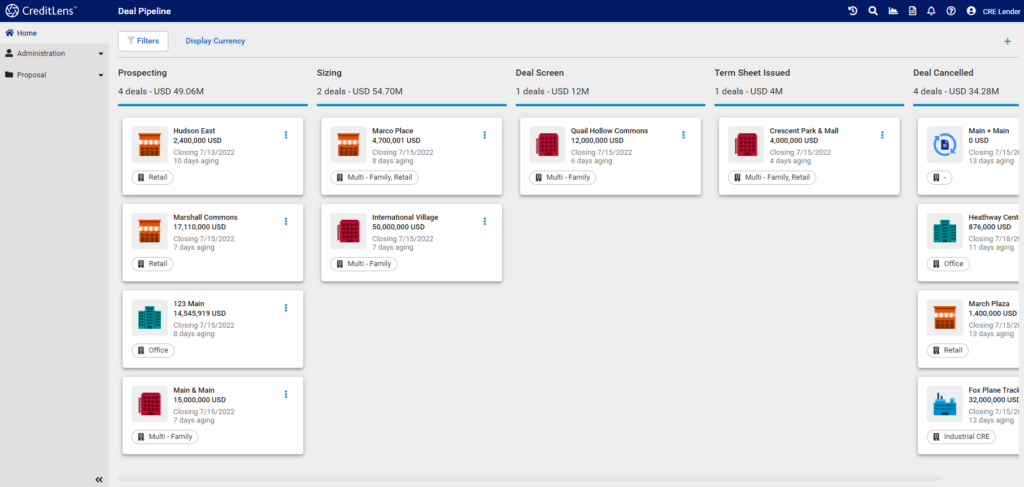The height and width of the screenshot is (487, 1024).
Task: Go to Home in the sidebar
Action: point(27,33)
